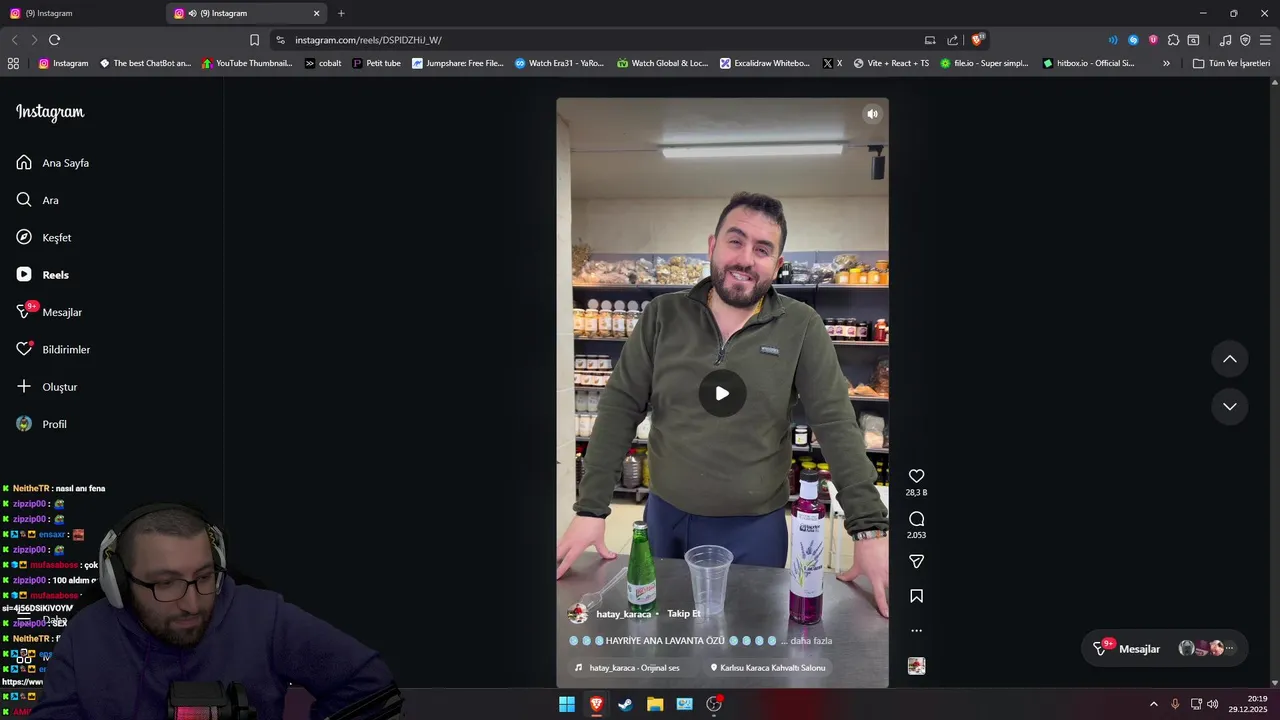Open audio thumbnail beside the reel

[916, 666]
